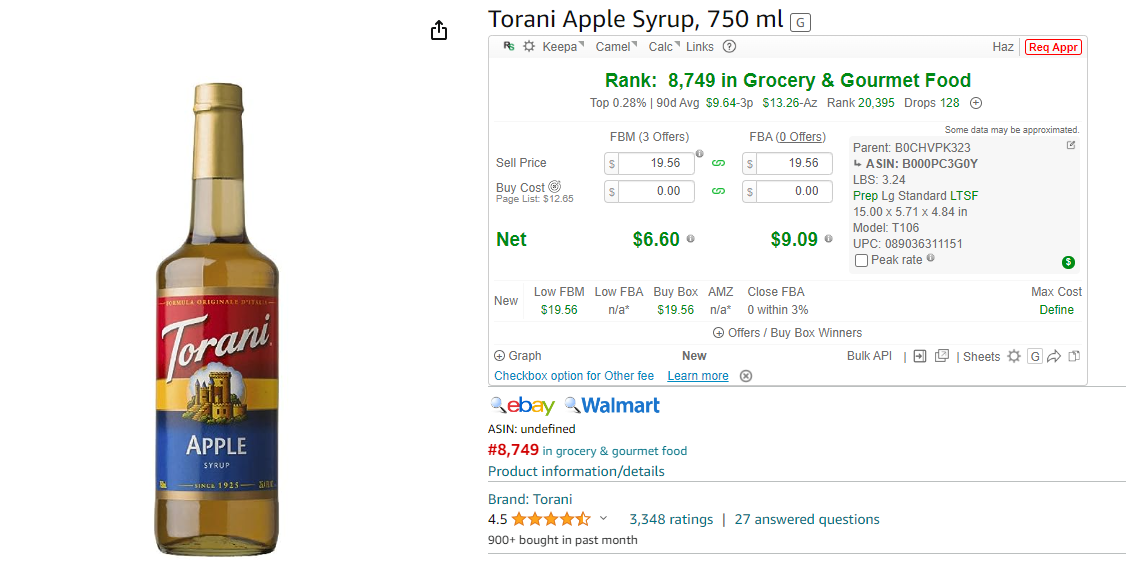The image size is (1140, 565).
Task: Click the 0 Offers FBA link
Action: click(x=800, y=137)
